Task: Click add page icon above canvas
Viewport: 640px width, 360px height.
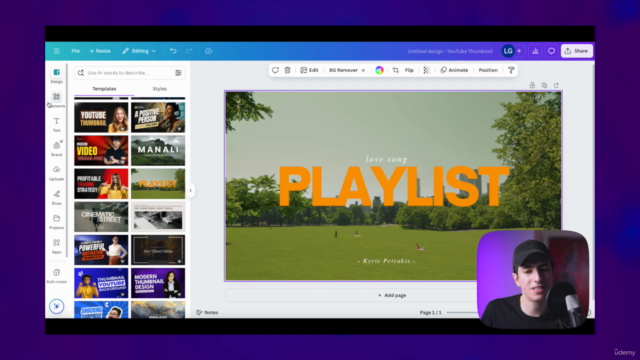Action: (556, 85)
